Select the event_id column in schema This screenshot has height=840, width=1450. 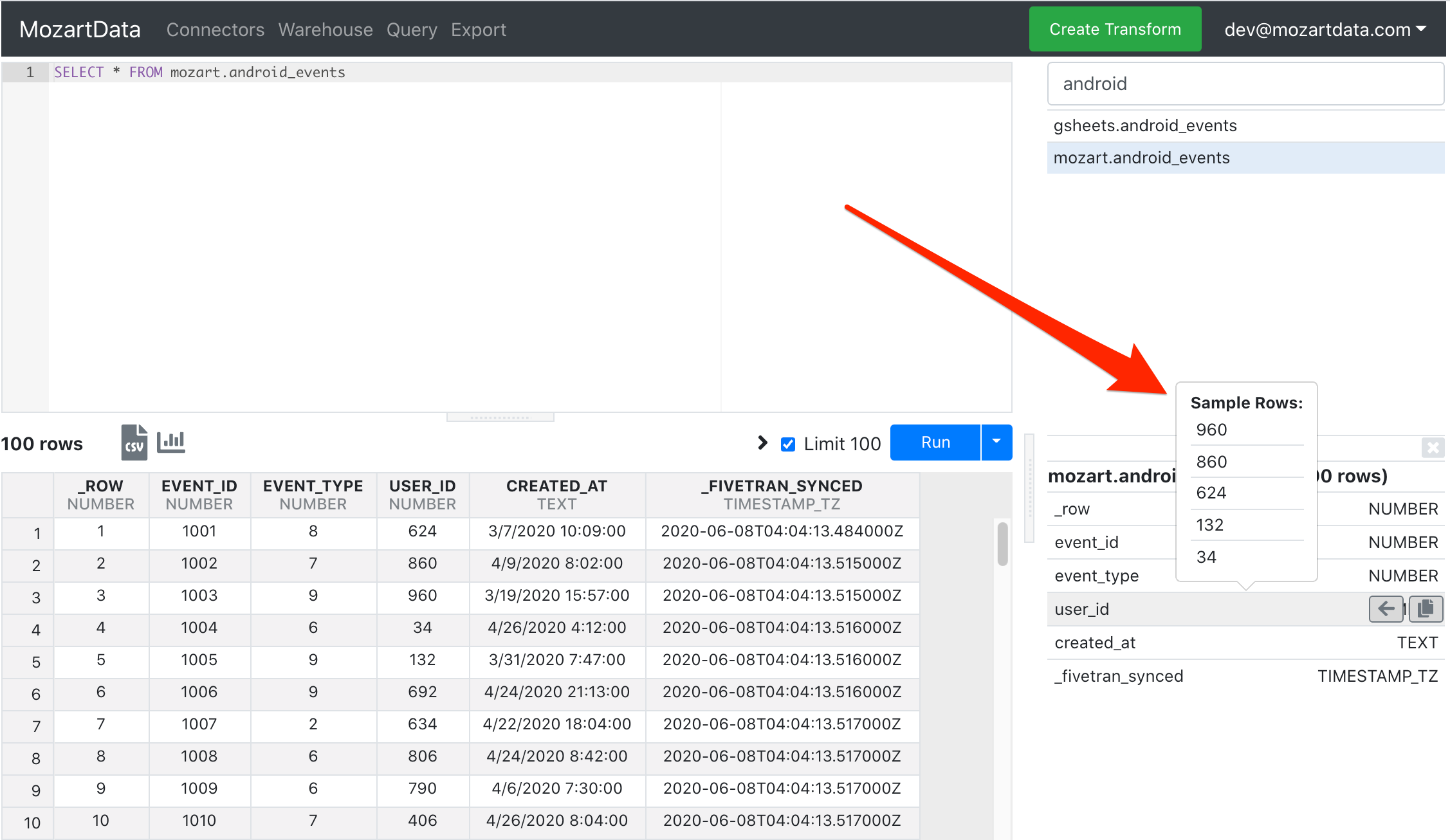[x=1245, y=542]
